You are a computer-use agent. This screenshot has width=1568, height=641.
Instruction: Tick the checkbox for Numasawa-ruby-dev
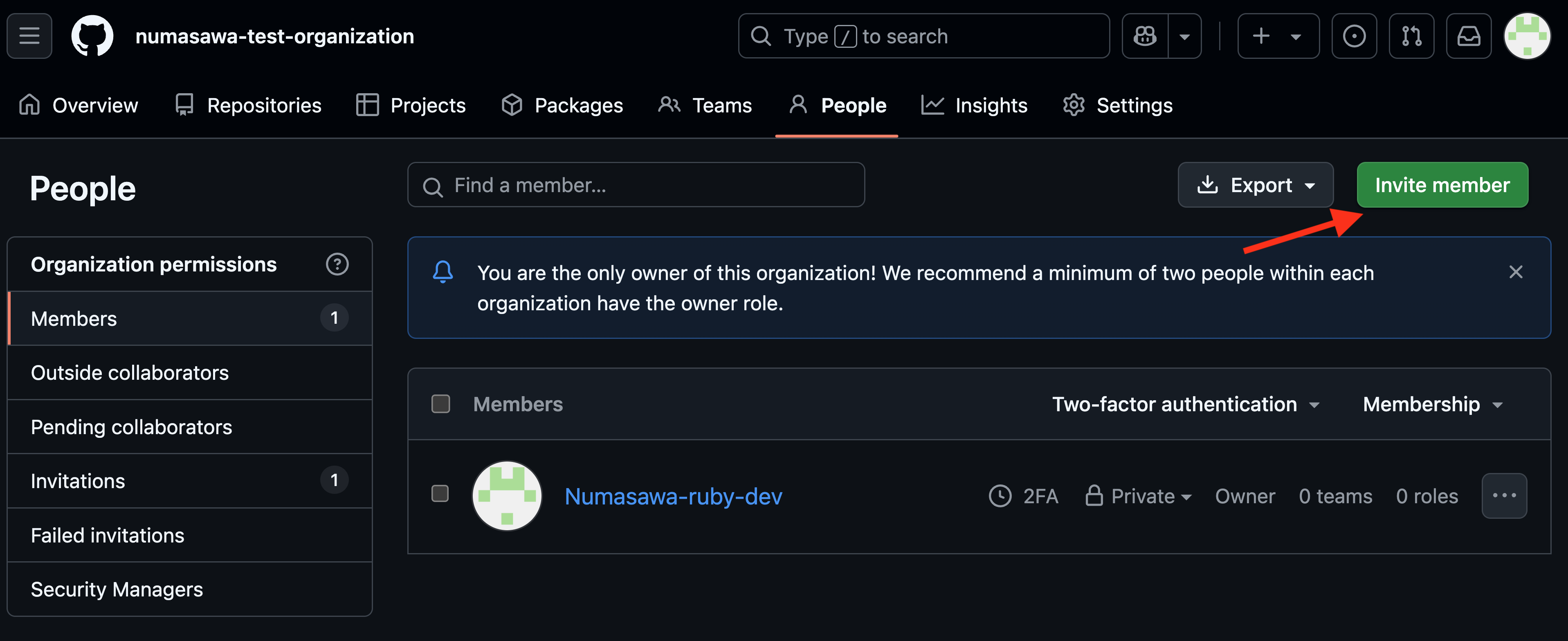coord(440,493)
